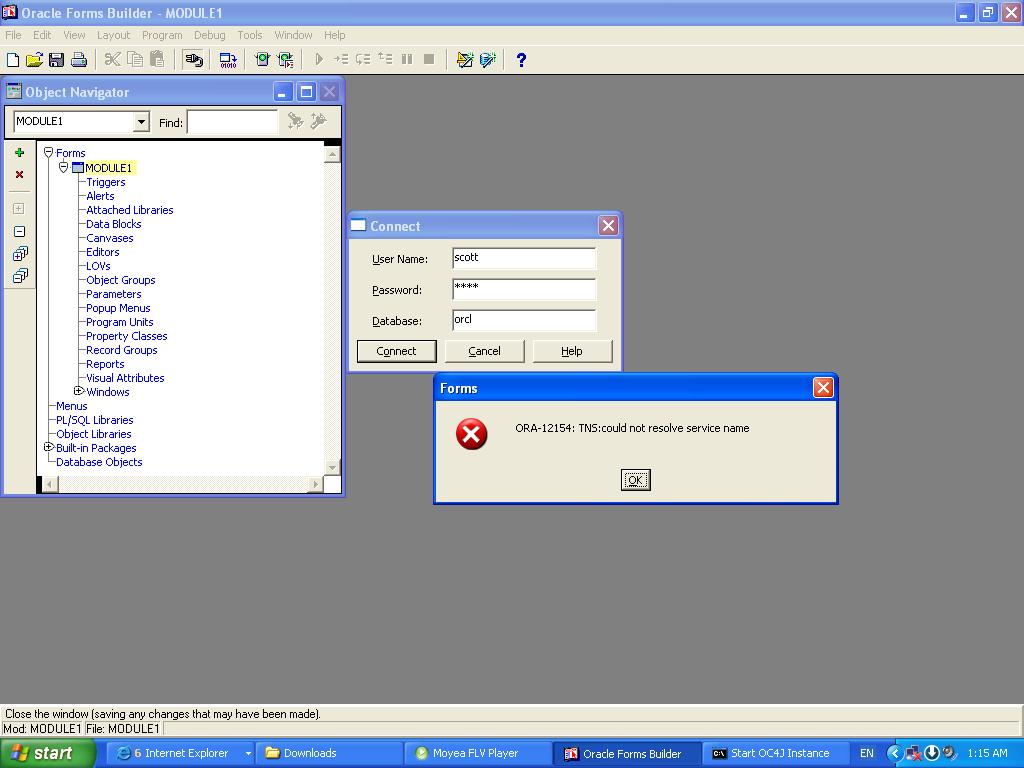The image size is (1024, 768).
Task: Click the Find field in Object Navigator
Action: pos(232,122)
